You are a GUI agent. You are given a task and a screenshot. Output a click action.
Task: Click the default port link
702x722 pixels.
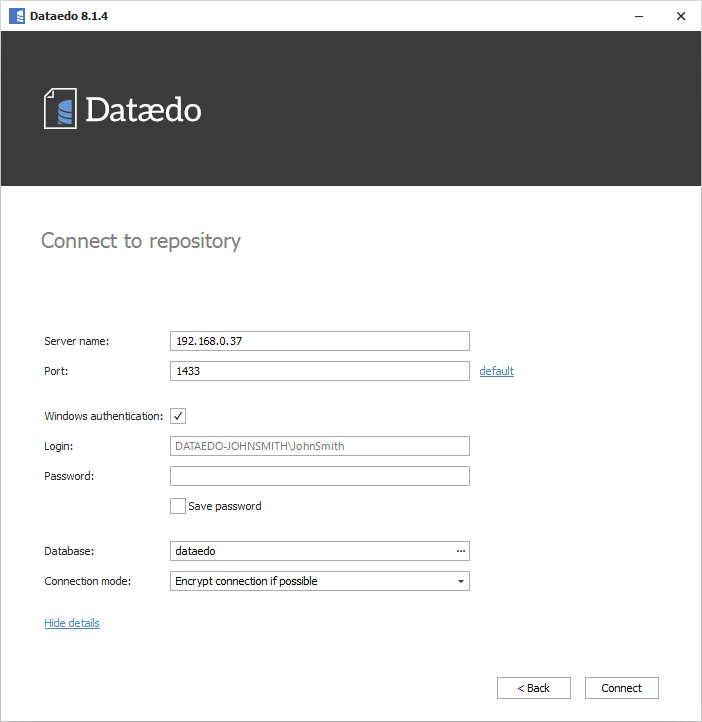496,371
